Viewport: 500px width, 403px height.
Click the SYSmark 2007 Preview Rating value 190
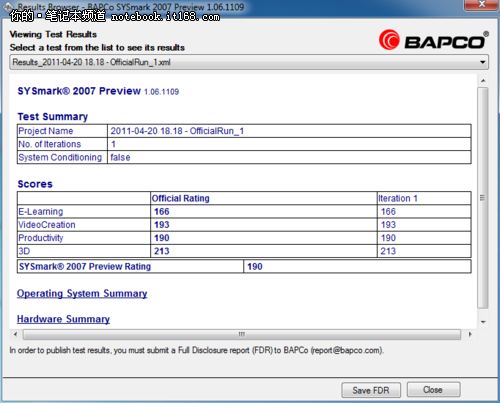[255, 267]
